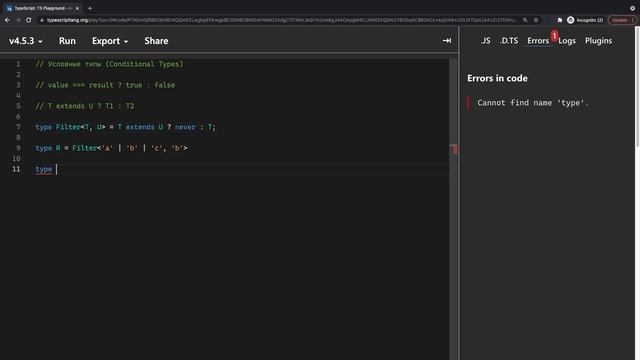The image size is (640, 360).
Task: Bookmark page with star icon
Action: 536,20
